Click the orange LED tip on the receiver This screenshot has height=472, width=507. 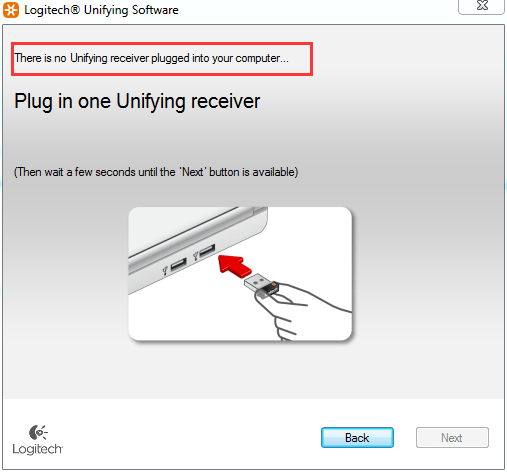click(274, 284)
